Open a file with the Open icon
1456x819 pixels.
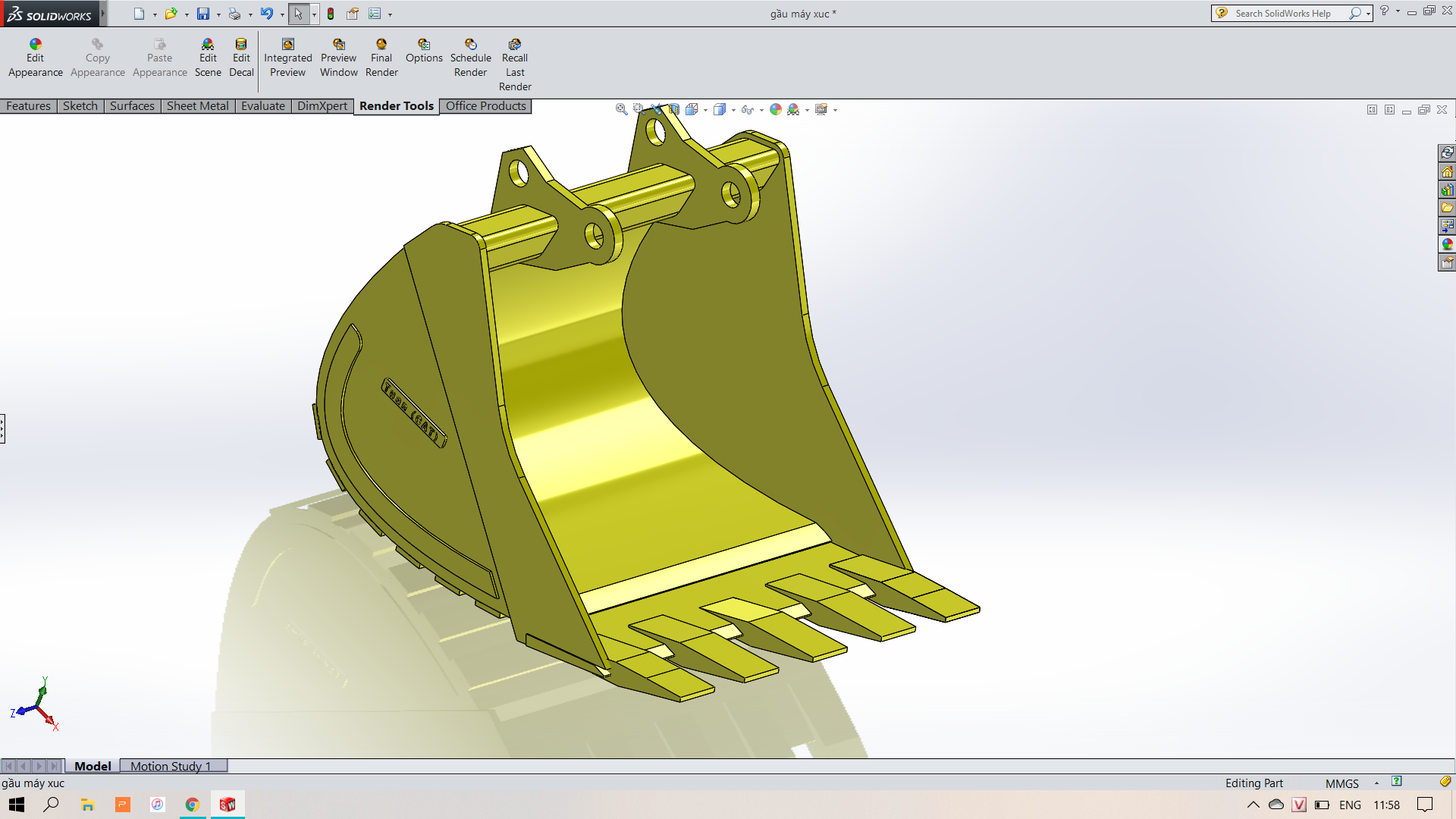click(171, 14)
